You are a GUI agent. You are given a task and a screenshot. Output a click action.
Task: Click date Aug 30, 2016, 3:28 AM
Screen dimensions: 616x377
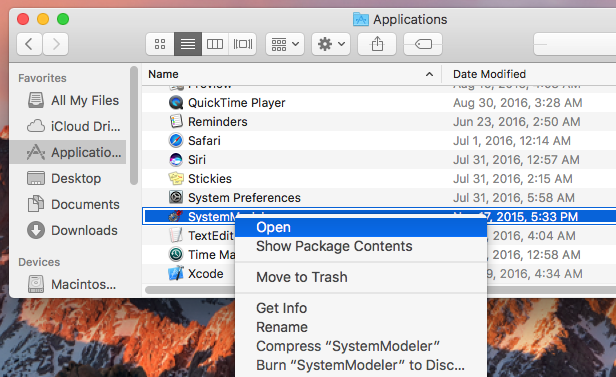[x=517, y=103]
